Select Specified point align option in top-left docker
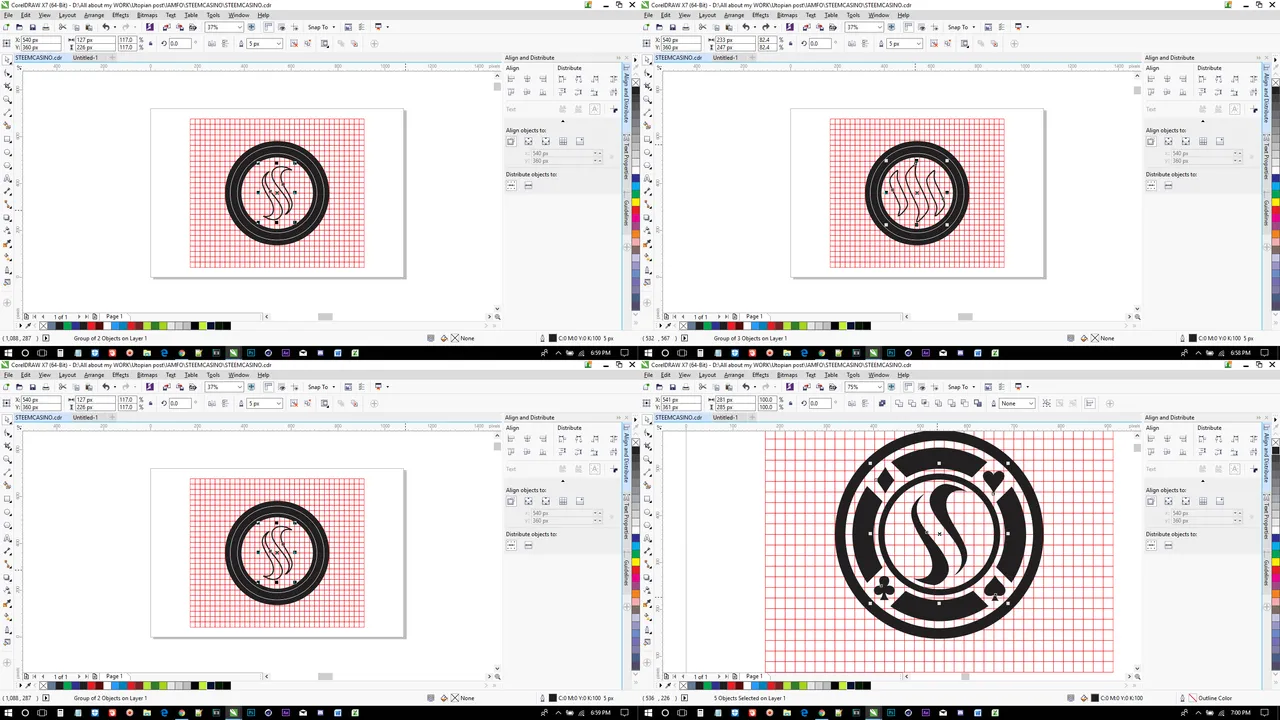The width and height of the screenshot is (1280, 720). click(x=579, y=141)
